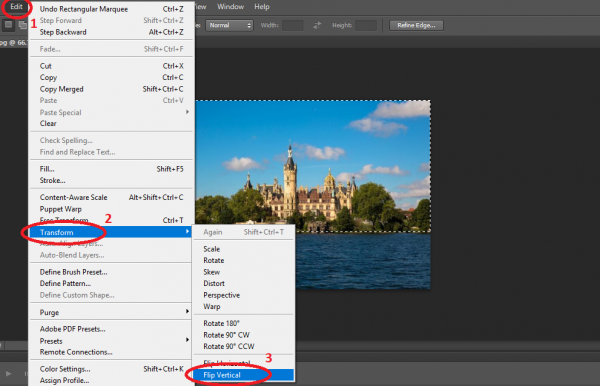Expand the Paste Special submenu arrow
This screenshot has height=386, width=600.
187,112
